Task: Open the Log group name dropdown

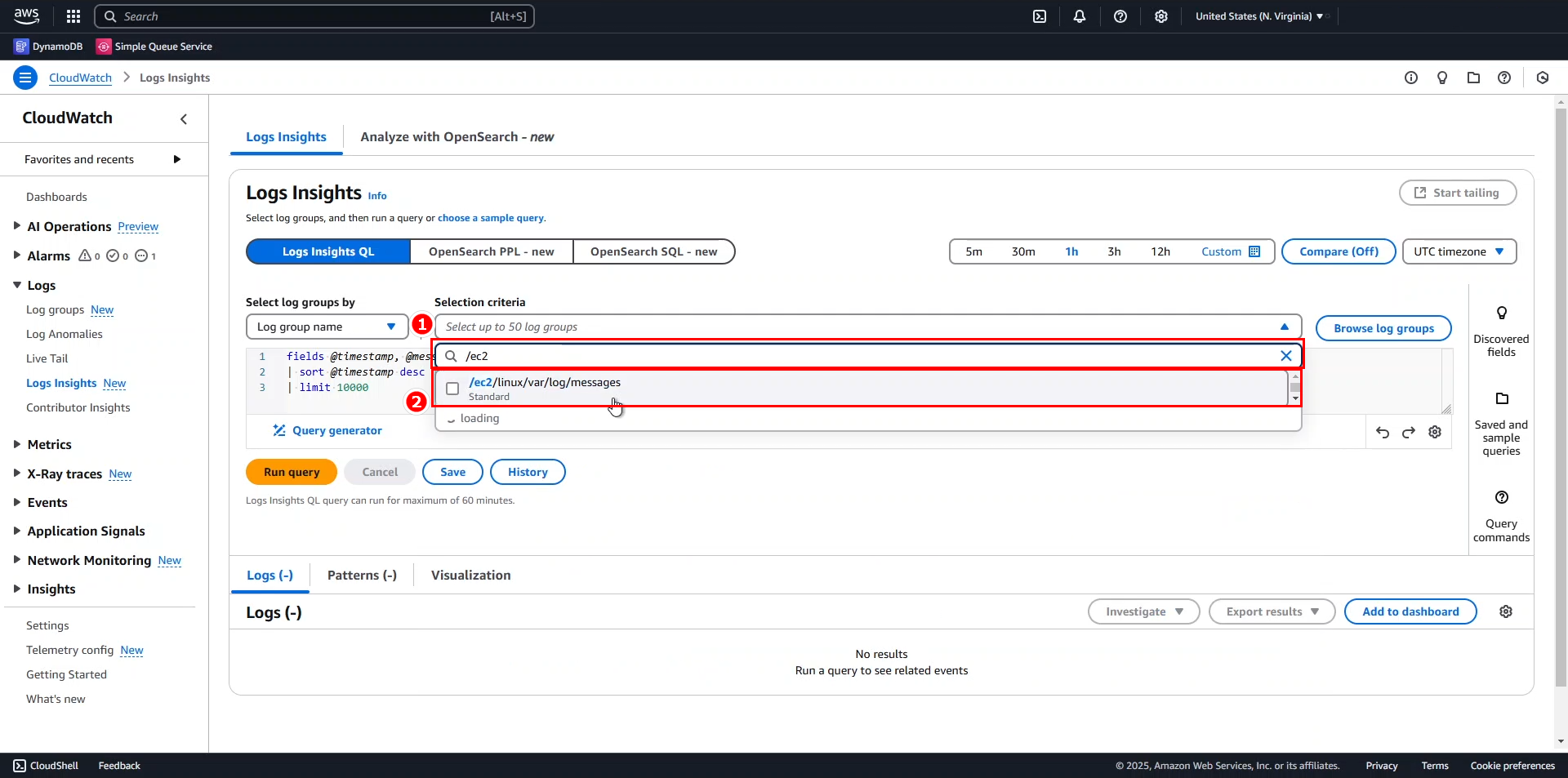Action: pyautogui.click(x=327, y=327)
